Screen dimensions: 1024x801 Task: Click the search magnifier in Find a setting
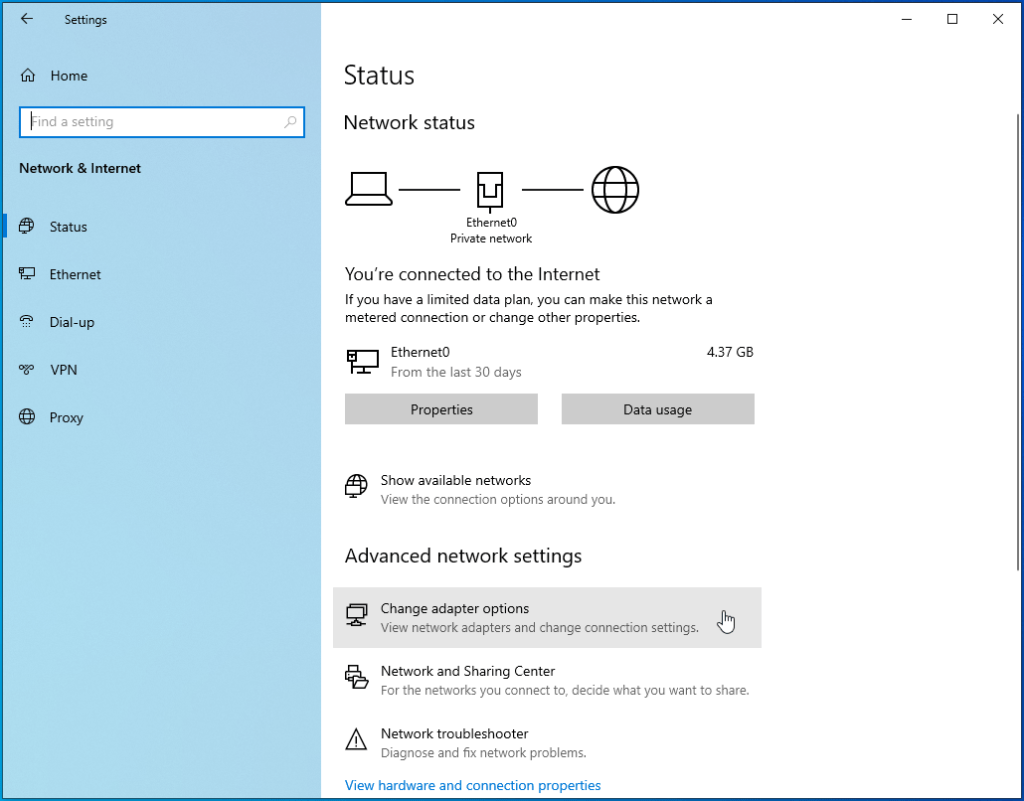point(290,121)
